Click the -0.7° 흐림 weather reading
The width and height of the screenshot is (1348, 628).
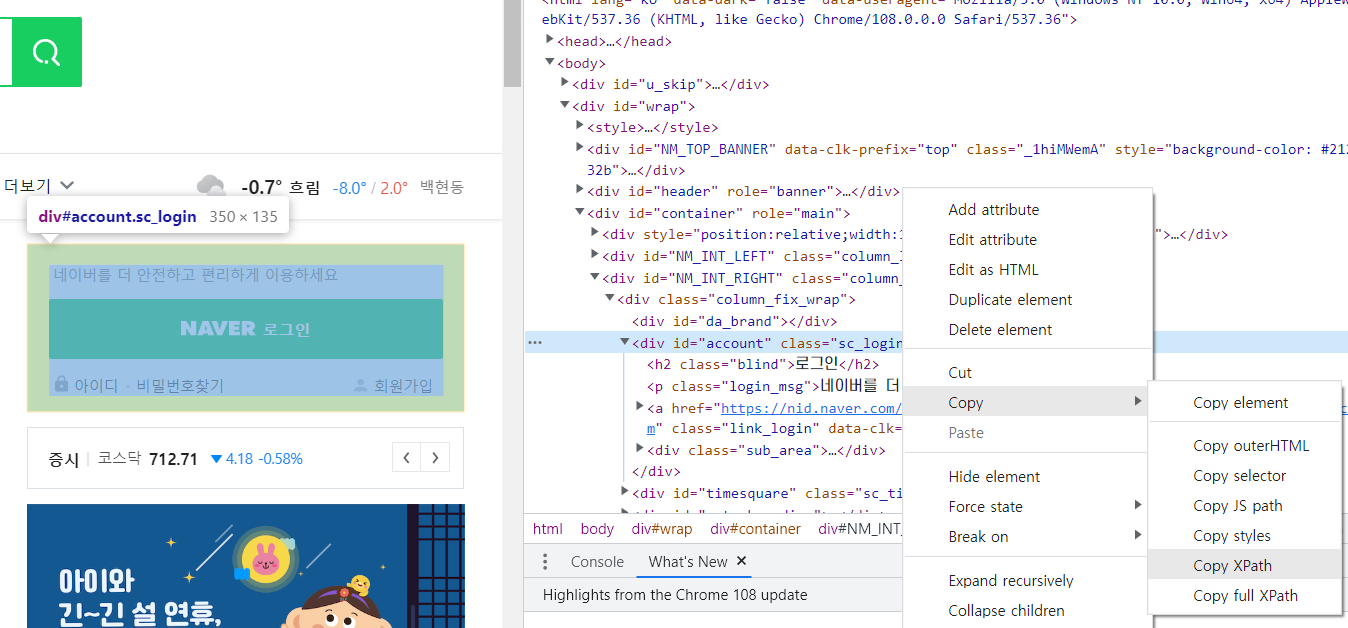pyautogui.click(x=280, y=187)
